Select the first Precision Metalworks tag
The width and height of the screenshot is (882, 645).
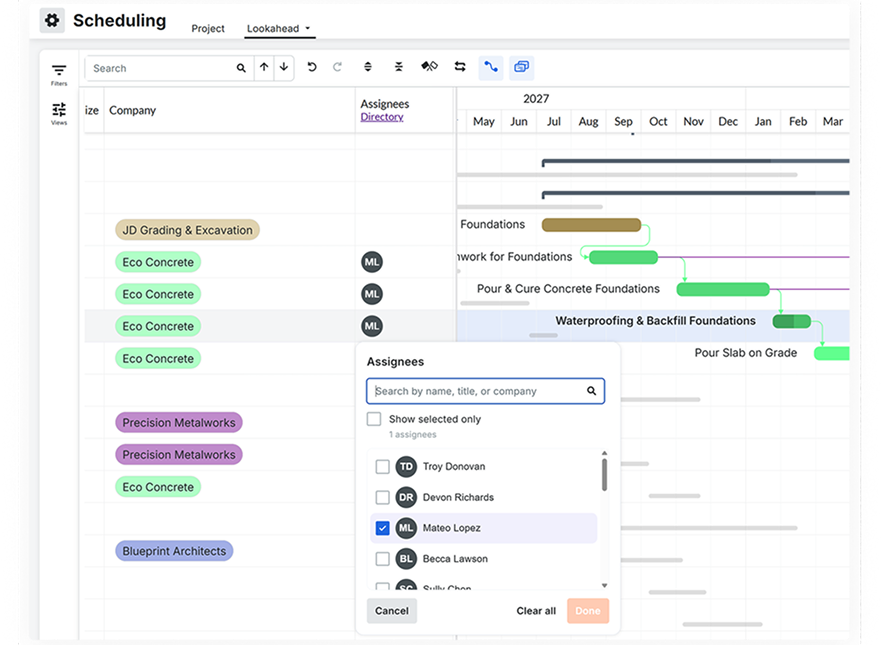point(179,423)
